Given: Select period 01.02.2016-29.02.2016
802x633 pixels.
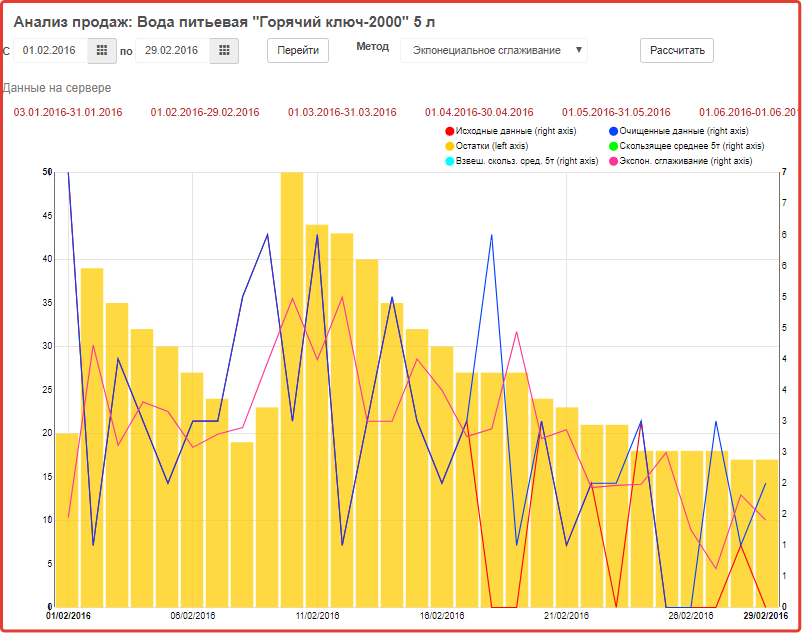Looking at the screenshot, I should 205,112.
